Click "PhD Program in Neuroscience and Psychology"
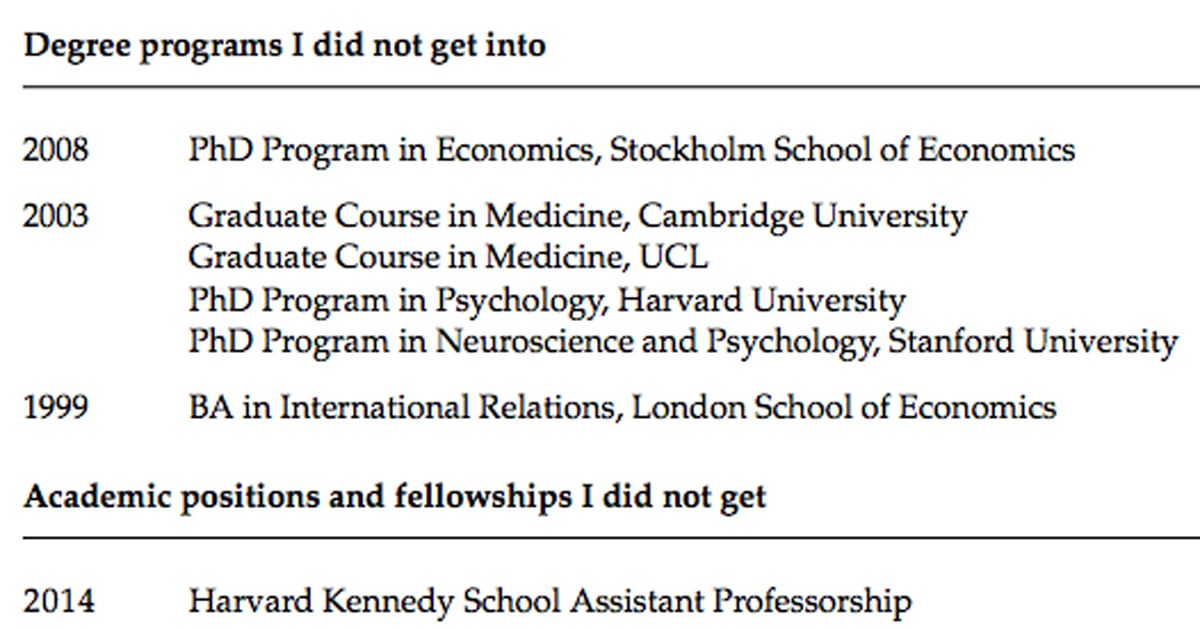 [528, 342]
